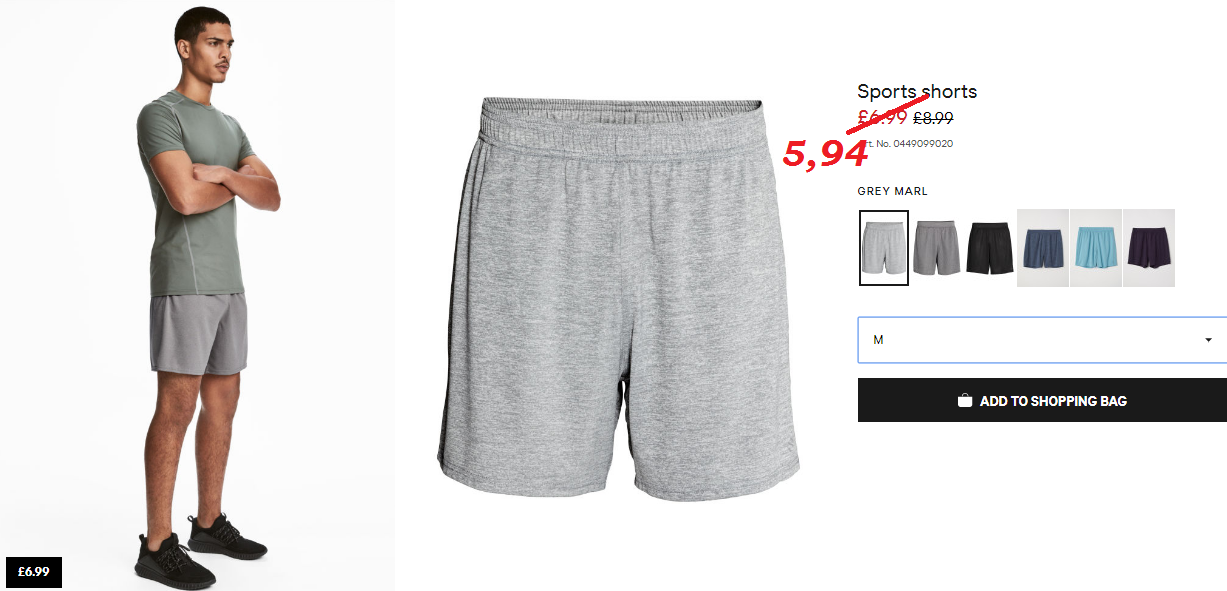Image resolution: width=1227 pixels, height=591 pixels.
Task: Pick the black shorts colour option
Action: 990,248
